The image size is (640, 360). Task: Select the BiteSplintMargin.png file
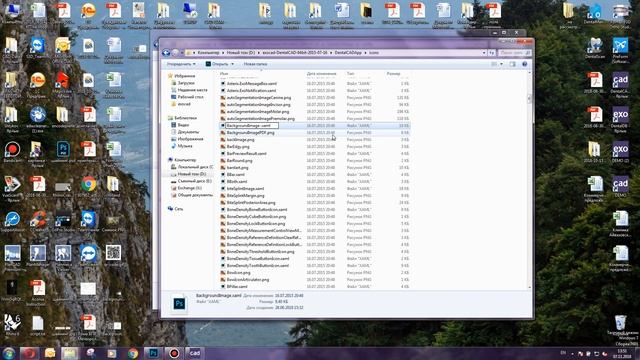(x=245, y=196)
